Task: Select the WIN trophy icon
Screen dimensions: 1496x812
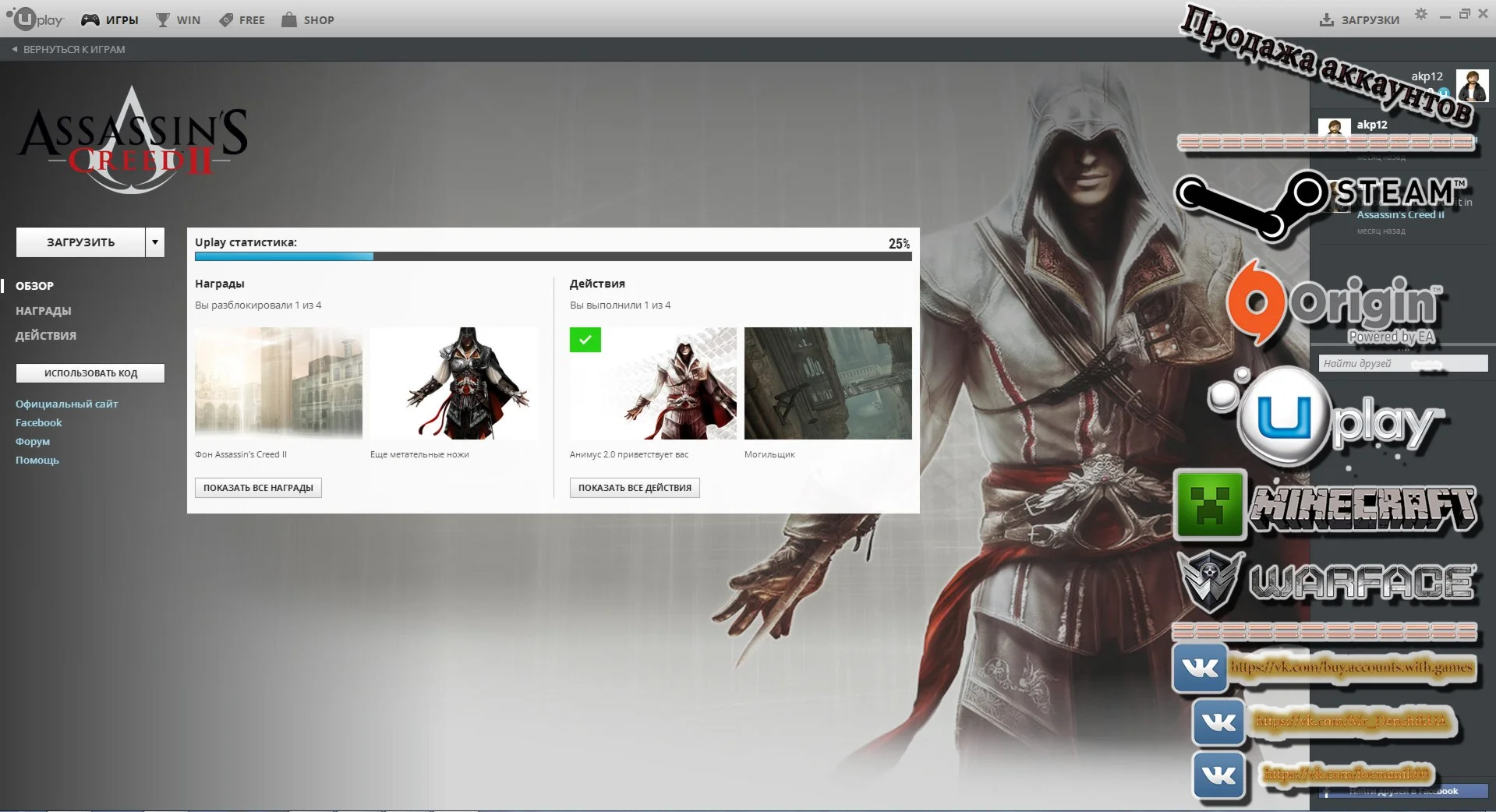Action: click(x=164, y=19)
